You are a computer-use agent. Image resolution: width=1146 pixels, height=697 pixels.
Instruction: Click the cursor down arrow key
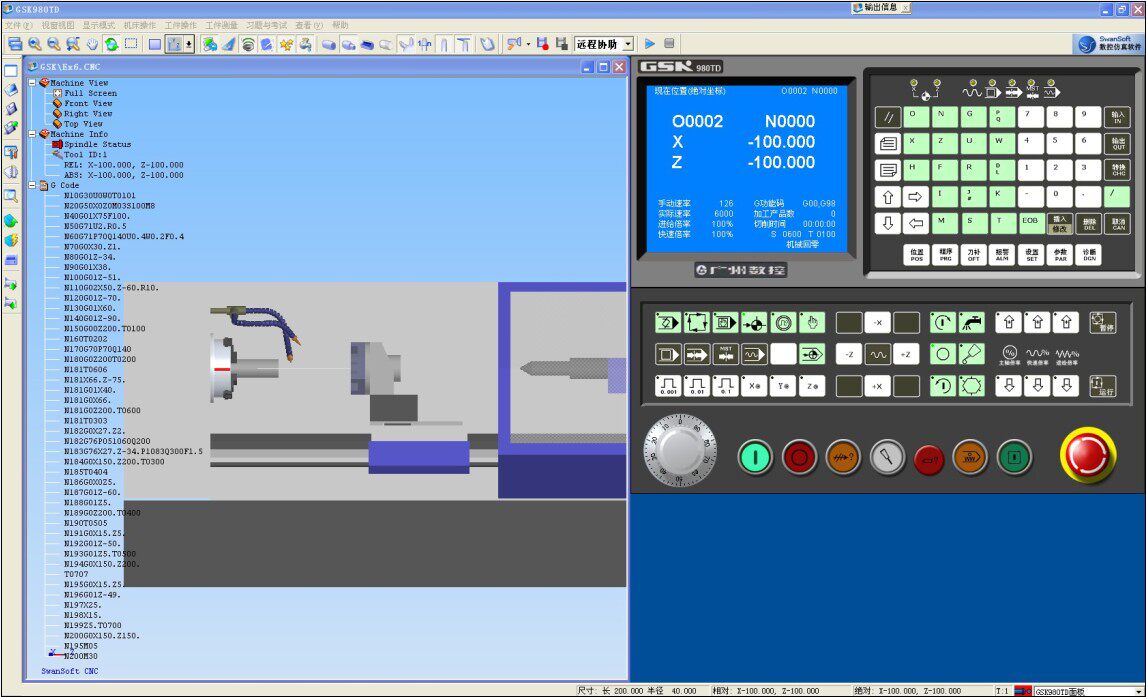(x=888, y=223)
